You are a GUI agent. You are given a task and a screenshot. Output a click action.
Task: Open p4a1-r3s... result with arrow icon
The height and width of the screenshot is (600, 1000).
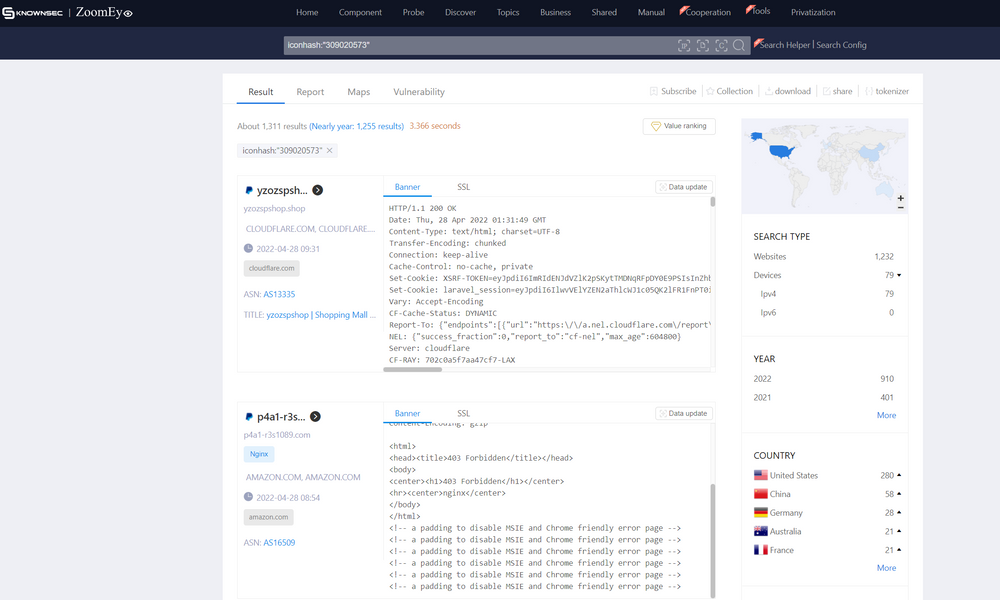[315, 416]
